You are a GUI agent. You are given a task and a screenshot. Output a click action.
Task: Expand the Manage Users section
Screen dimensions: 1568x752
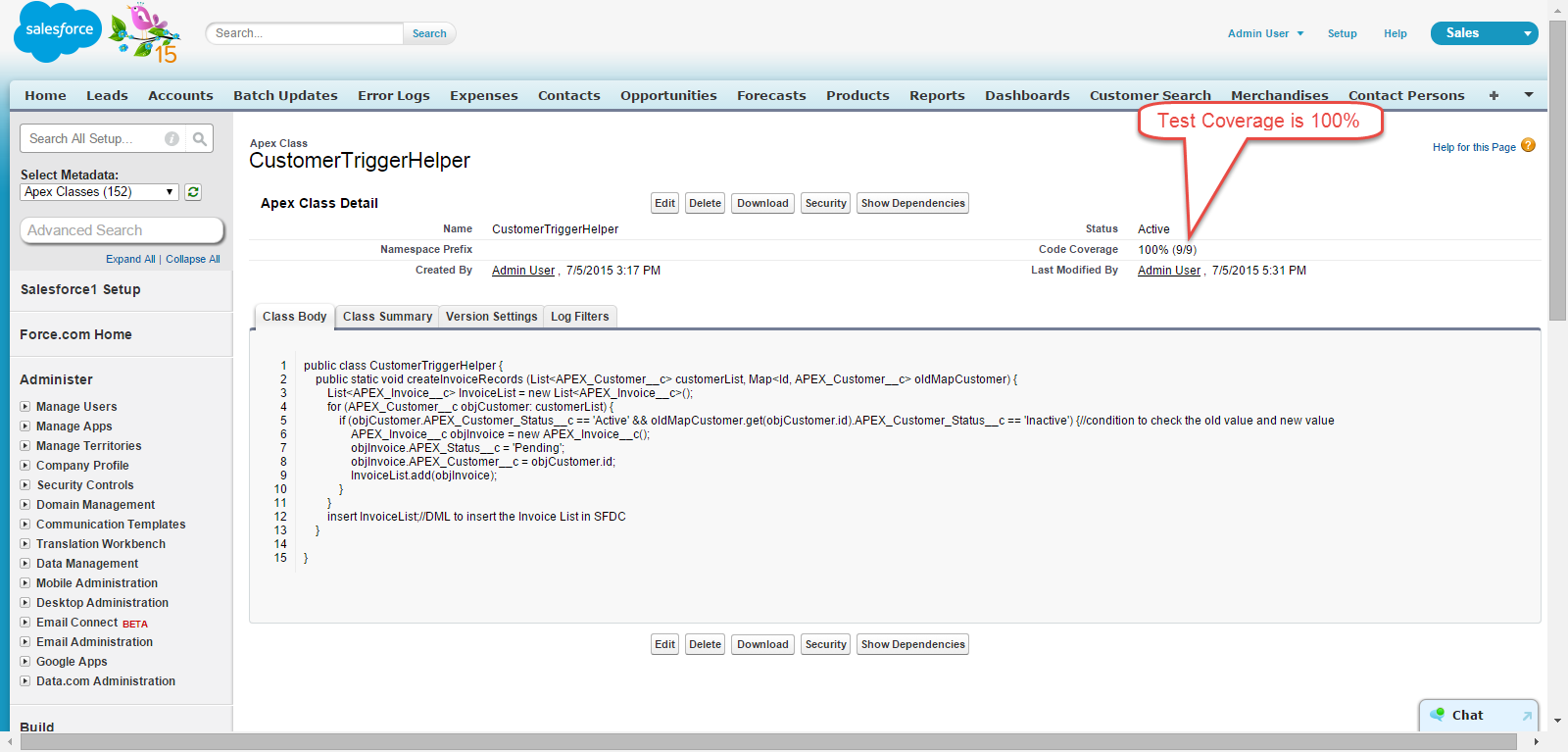(x=25, y=406)
